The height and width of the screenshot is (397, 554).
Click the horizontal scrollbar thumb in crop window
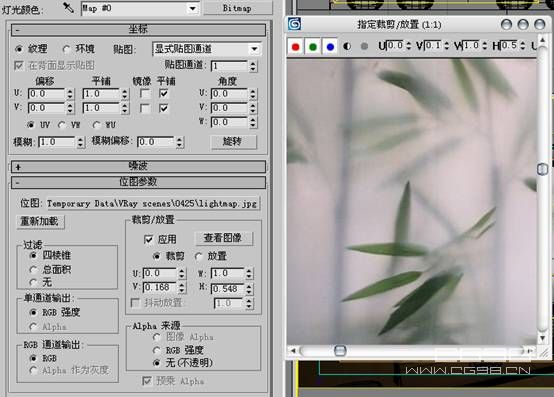pos(340,351)
